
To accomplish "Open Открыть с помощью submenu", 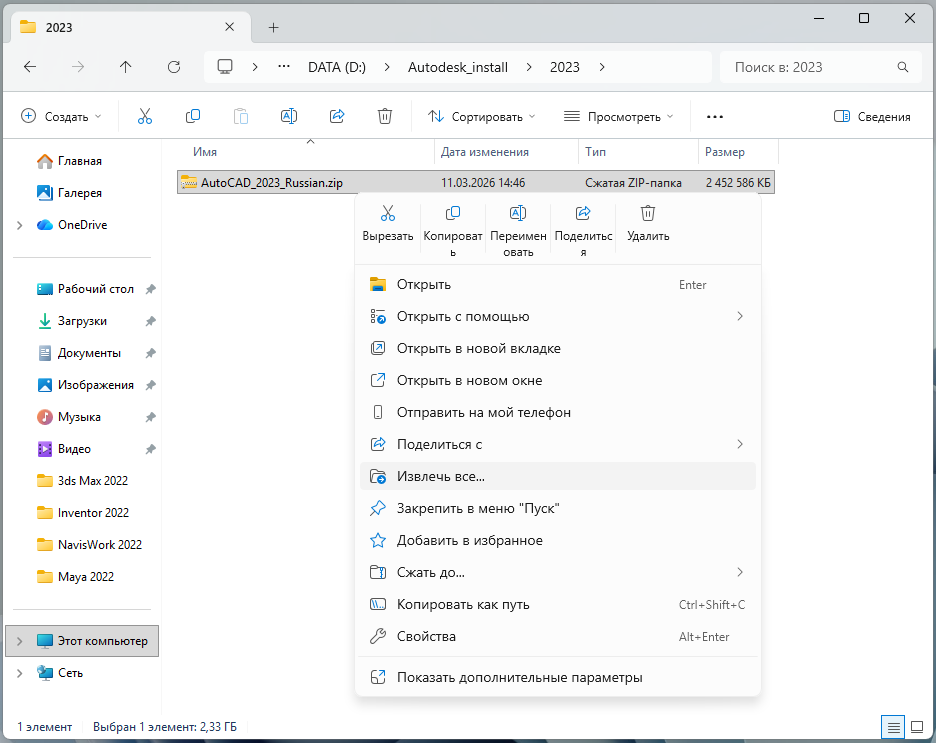I will click(x=558, y=316).
